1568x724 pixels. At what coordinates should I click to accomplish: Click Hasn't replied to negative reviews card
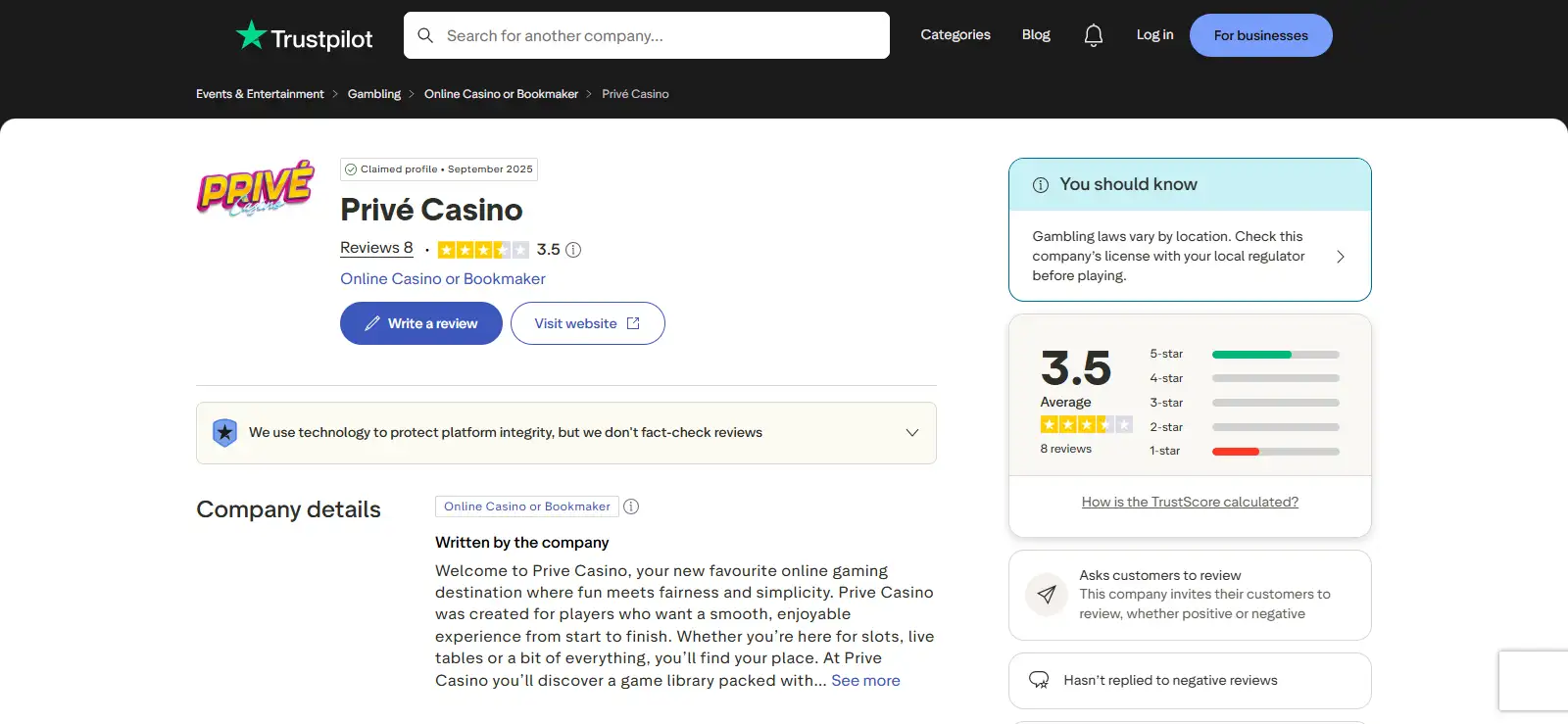point(1190,681)
